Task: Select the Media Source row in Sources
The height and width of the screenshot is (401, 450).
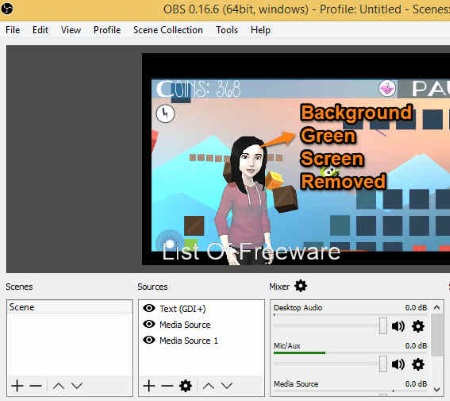Action: [x=201, y=324]
